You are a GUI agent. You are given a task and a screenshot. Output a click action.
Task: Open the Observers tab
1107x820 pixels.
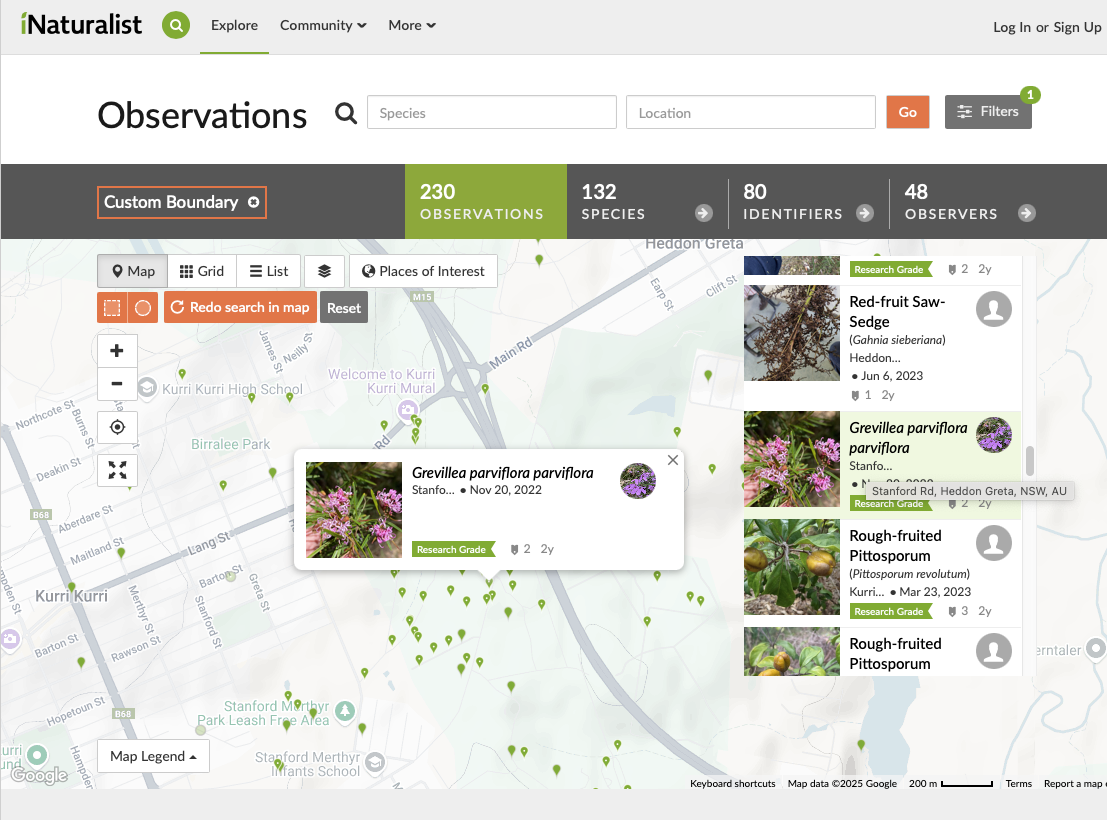pos(969,202)
